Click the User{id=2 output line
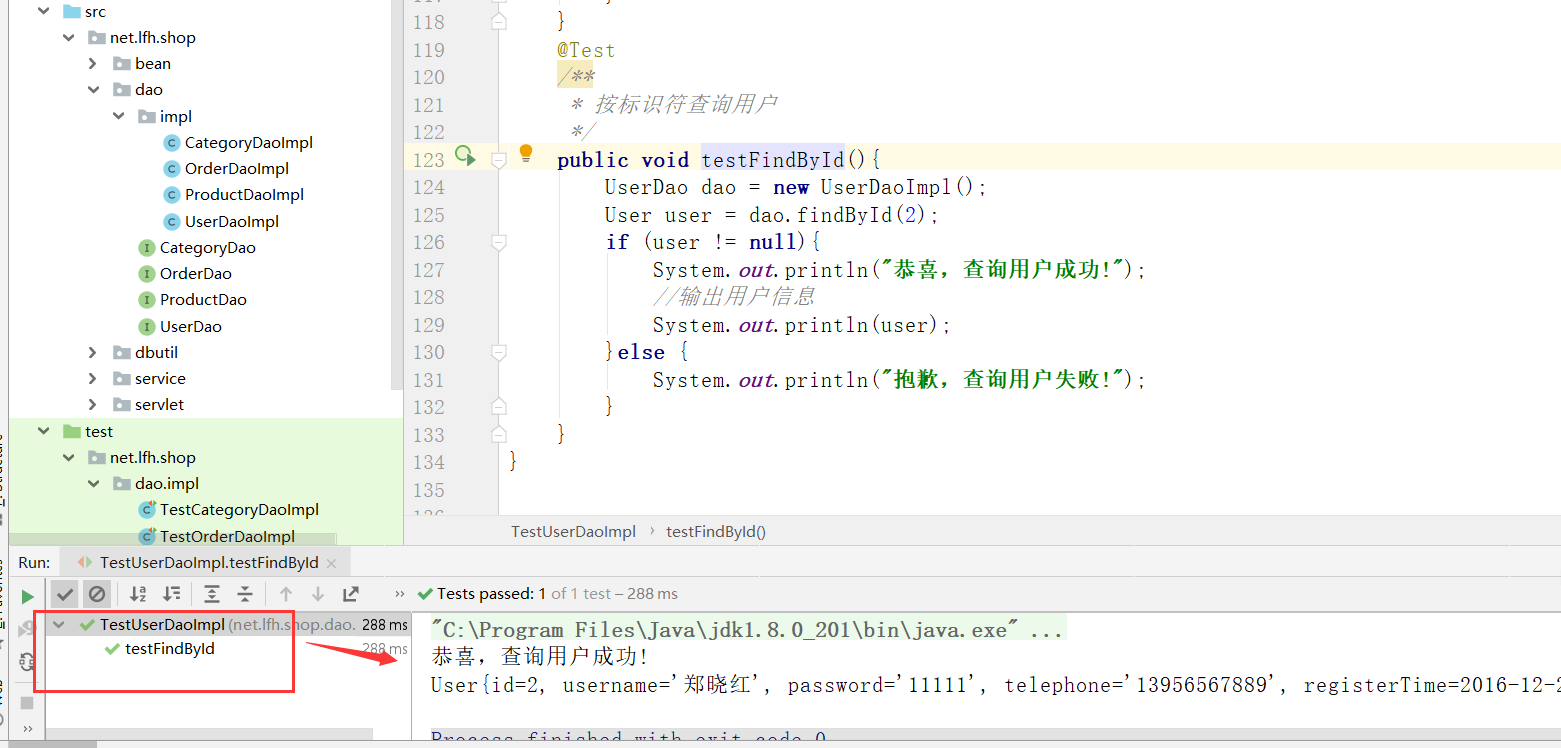This screenshot has height=748, width=1561. (995, 685)
